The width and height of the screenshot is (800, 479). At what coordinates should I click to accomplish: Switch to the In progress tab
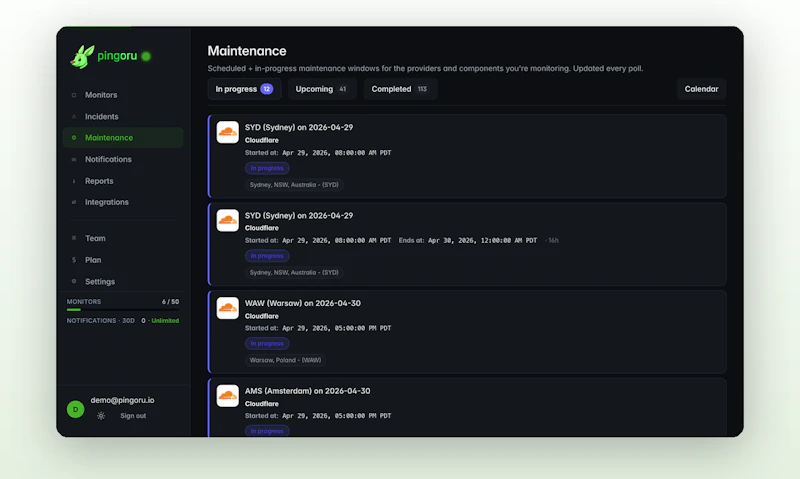tap(244, 89)
